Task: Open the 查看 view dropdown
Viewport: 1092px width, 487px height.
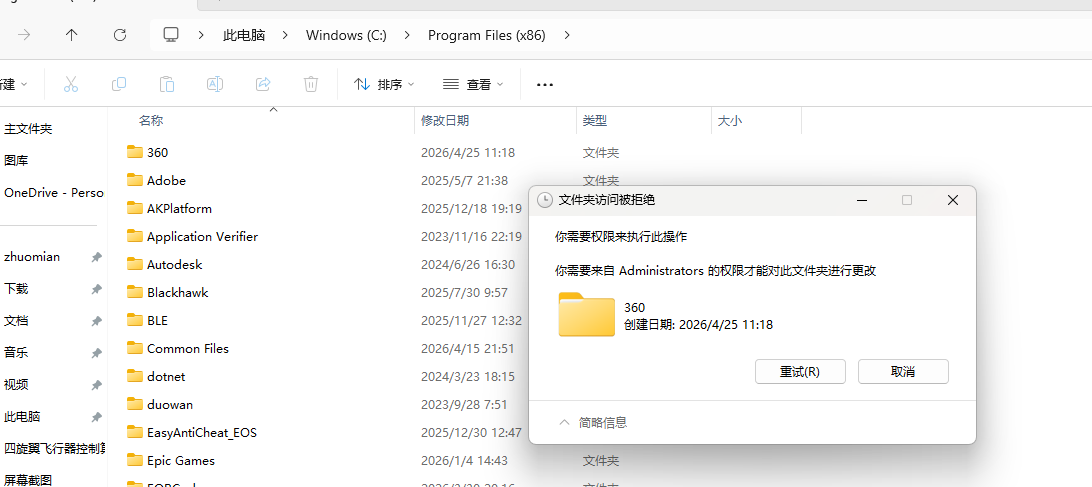Action: 473,84
